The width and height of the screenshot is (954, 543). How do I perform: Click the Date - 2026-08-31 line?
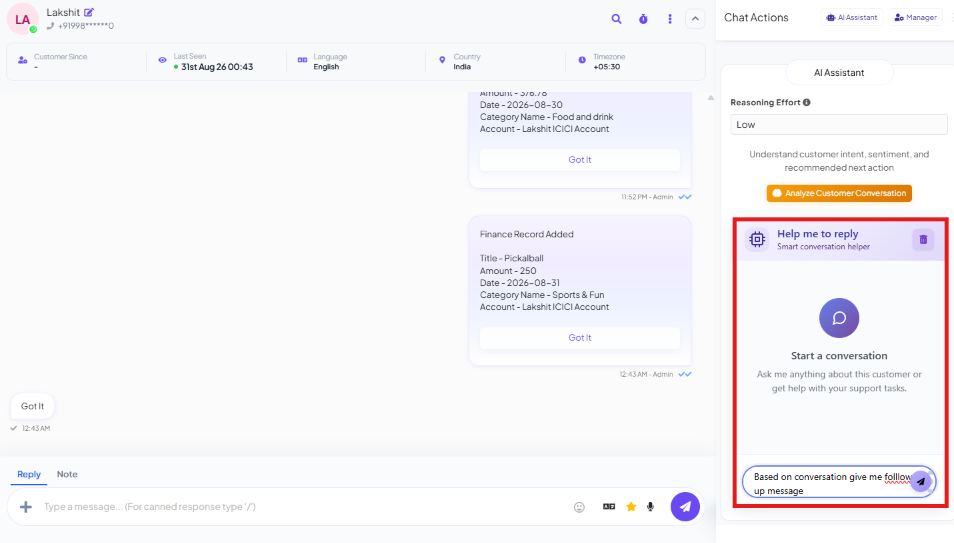pos(520,283)
